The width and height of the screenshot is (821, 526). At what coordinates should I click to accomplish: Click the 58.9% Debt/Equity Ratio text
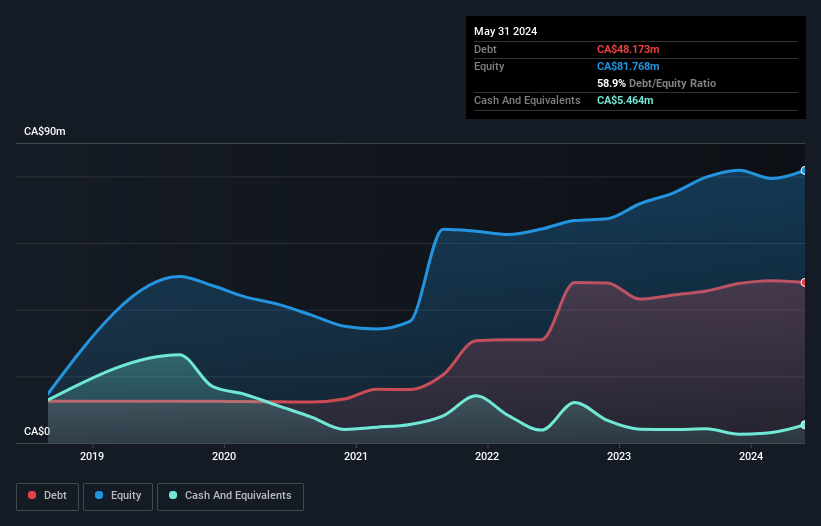[x=656, y=83]
